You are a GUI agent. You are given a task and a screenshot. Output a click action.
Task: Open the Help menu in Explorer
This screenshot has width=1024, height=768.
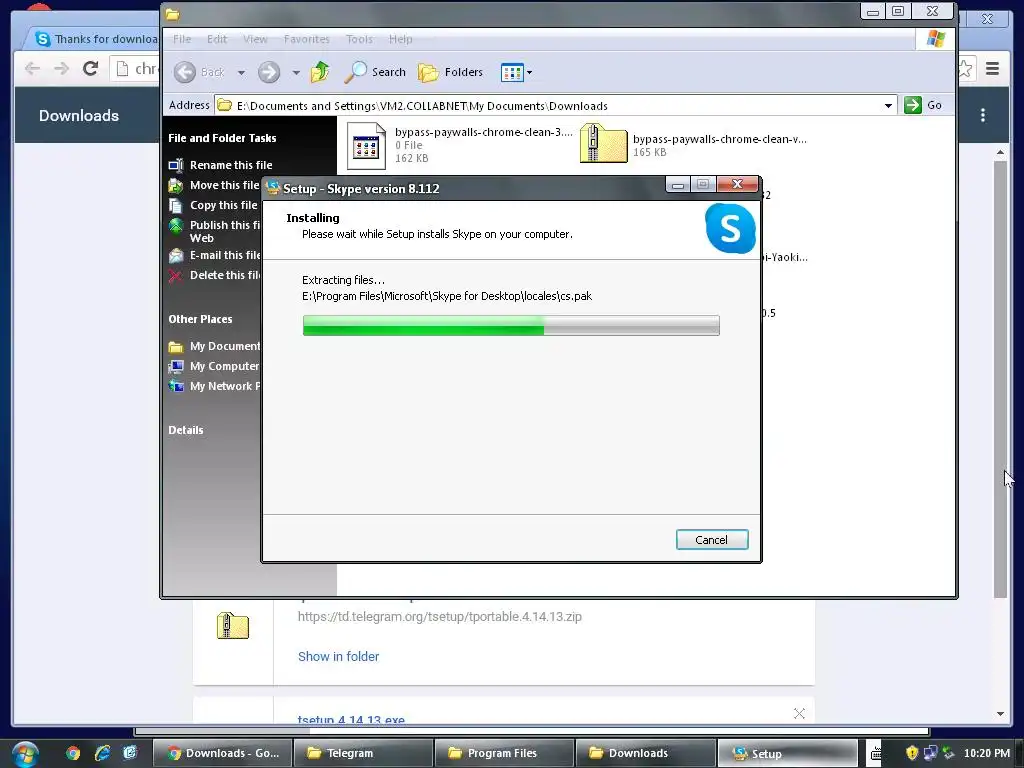pos(400,39)
